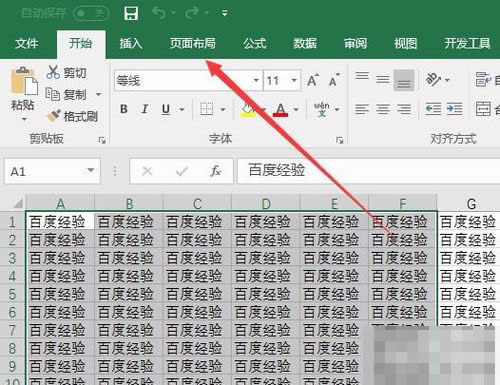The height and width of the screenshot is (385, 500).
Task: Open the 页面布局 ribbon tab
Action: pyautogui.click(x=193, y=43)
